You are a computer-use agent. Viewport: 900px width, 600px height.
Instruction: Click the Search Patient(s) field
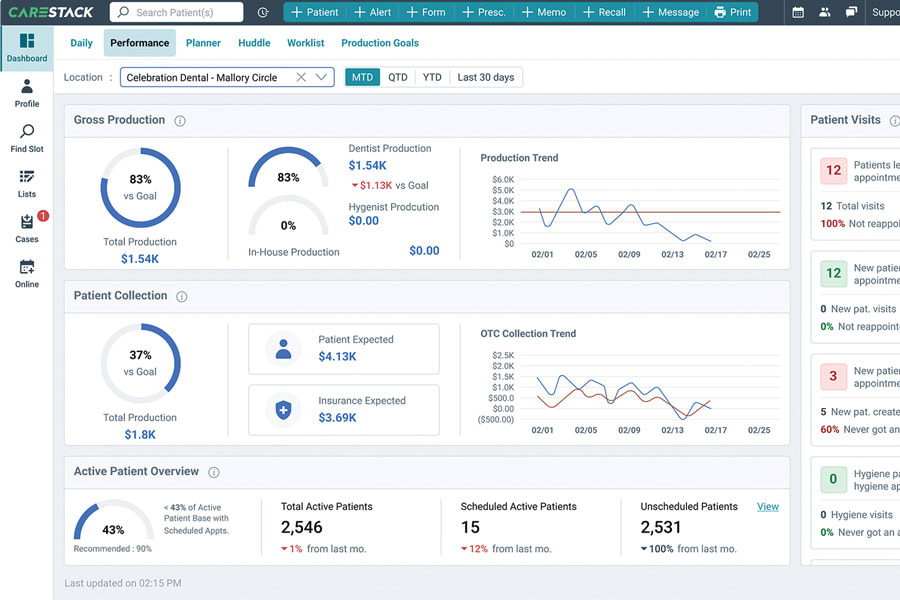[177, 12]
